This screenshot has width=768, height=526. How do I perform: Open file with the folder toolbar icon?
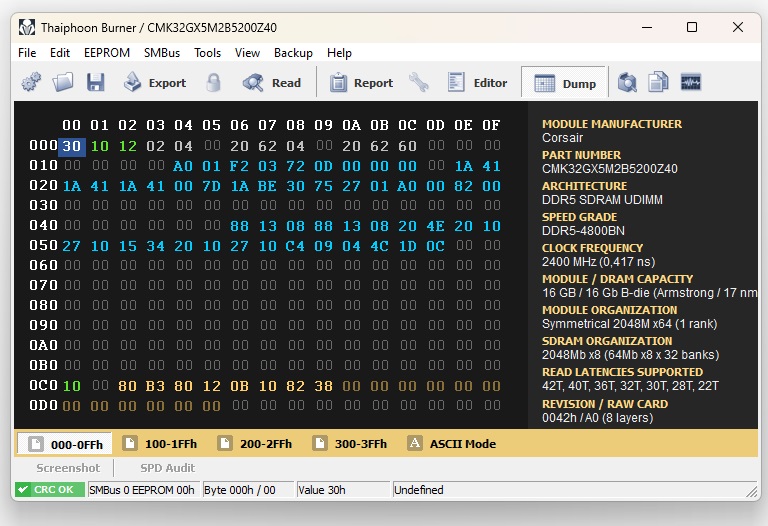[x=63, y=82]
